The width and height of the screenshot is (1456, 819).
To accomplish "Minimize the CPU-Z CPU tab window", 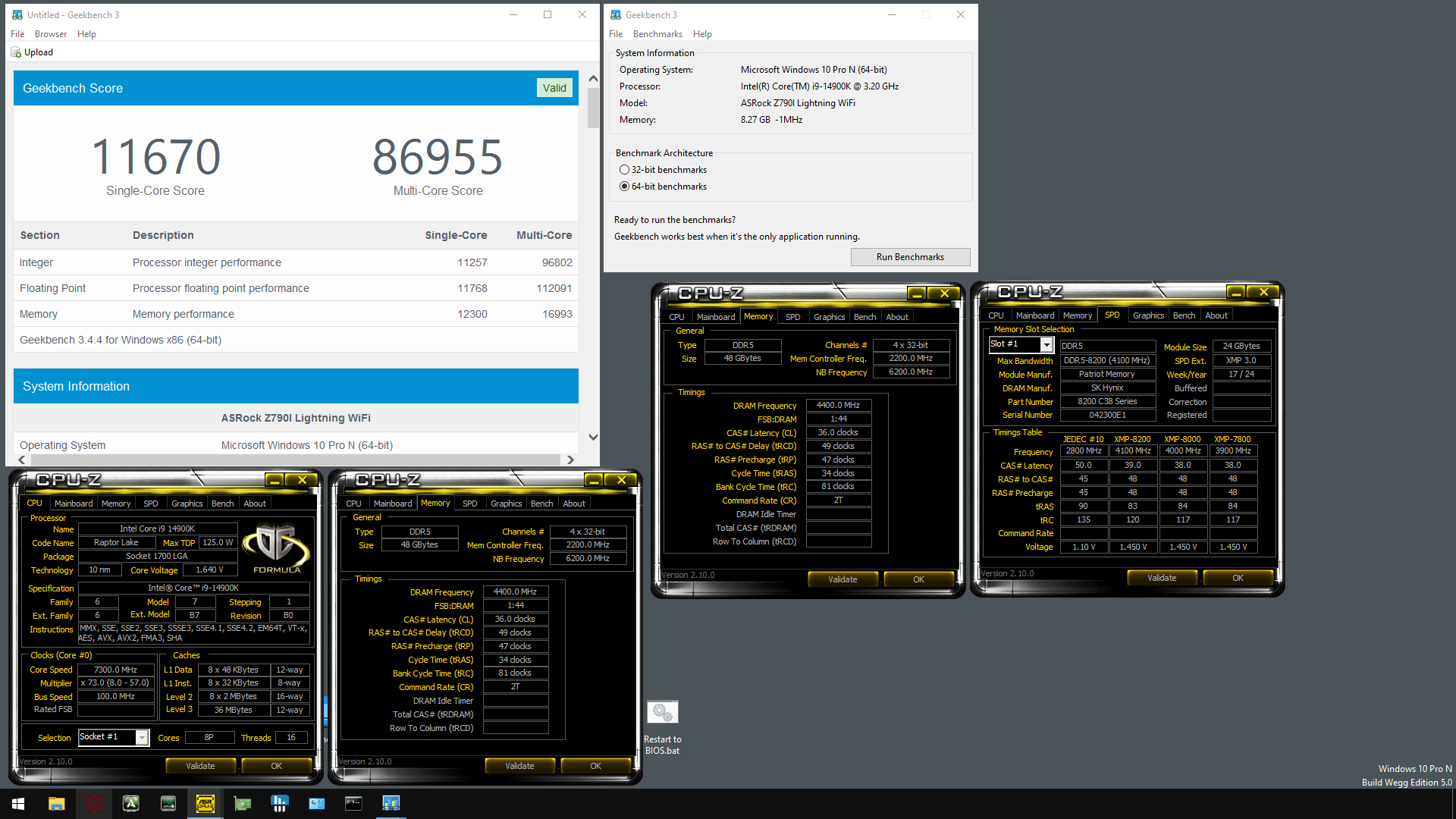I will click(275, 480).
